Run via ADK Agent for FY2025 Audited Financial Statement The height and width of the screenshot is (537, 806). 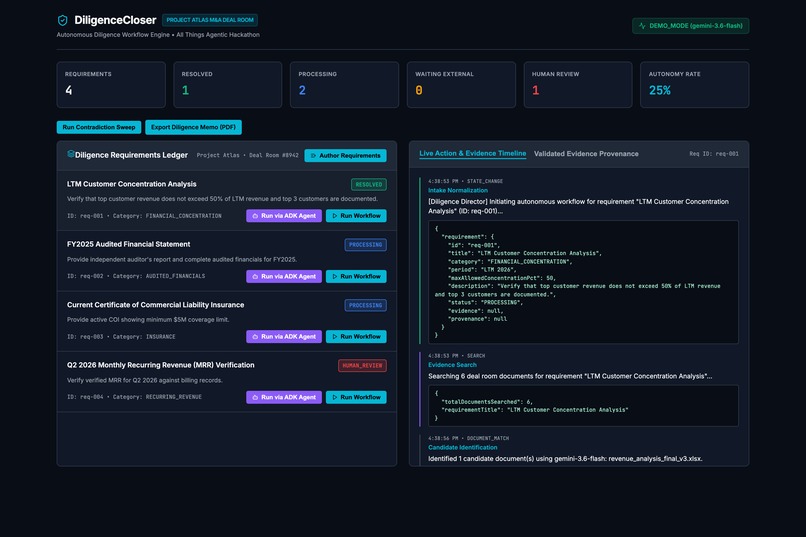coord(284,276)
